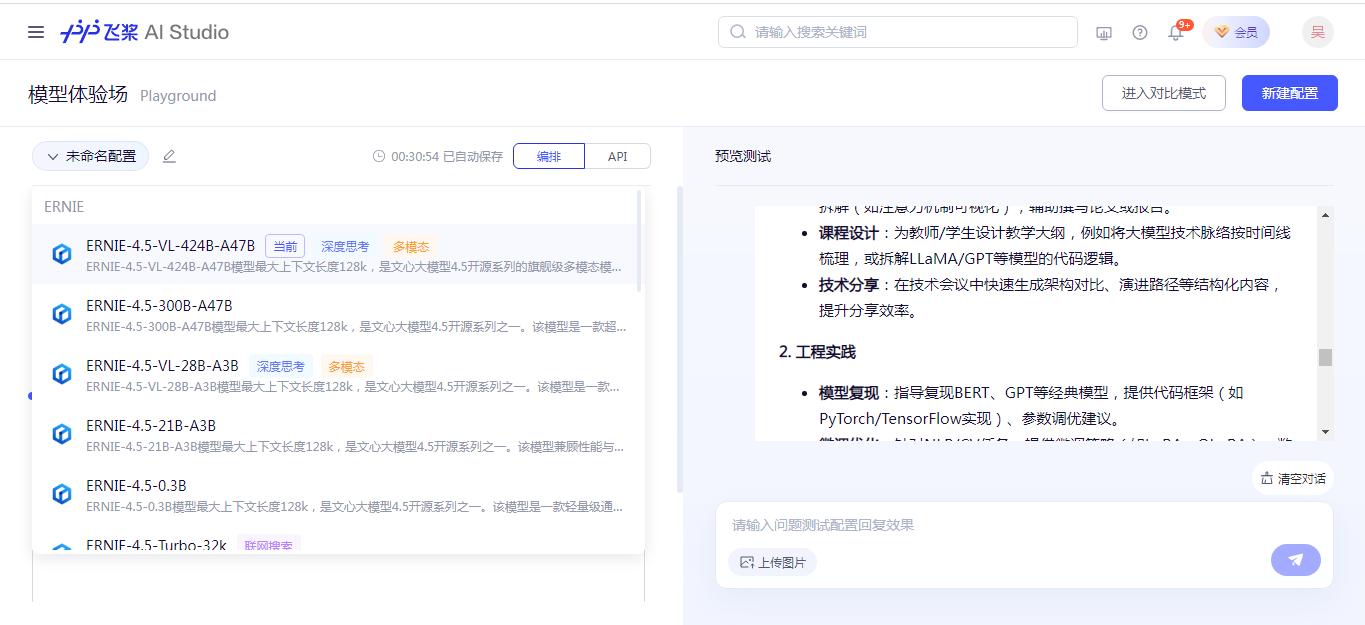
Task: Click the ERNIE-4.5-VL-424B-A47B model cube icon
Action: [62, 254]
